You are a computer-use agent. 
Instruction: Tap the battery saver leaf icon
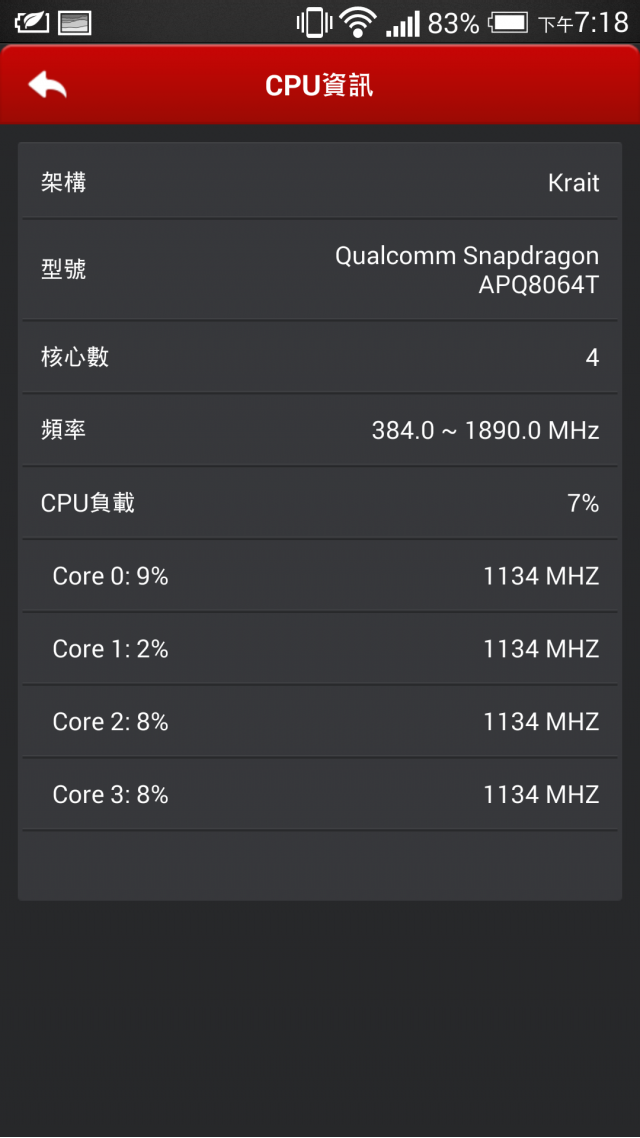point(32,23)
